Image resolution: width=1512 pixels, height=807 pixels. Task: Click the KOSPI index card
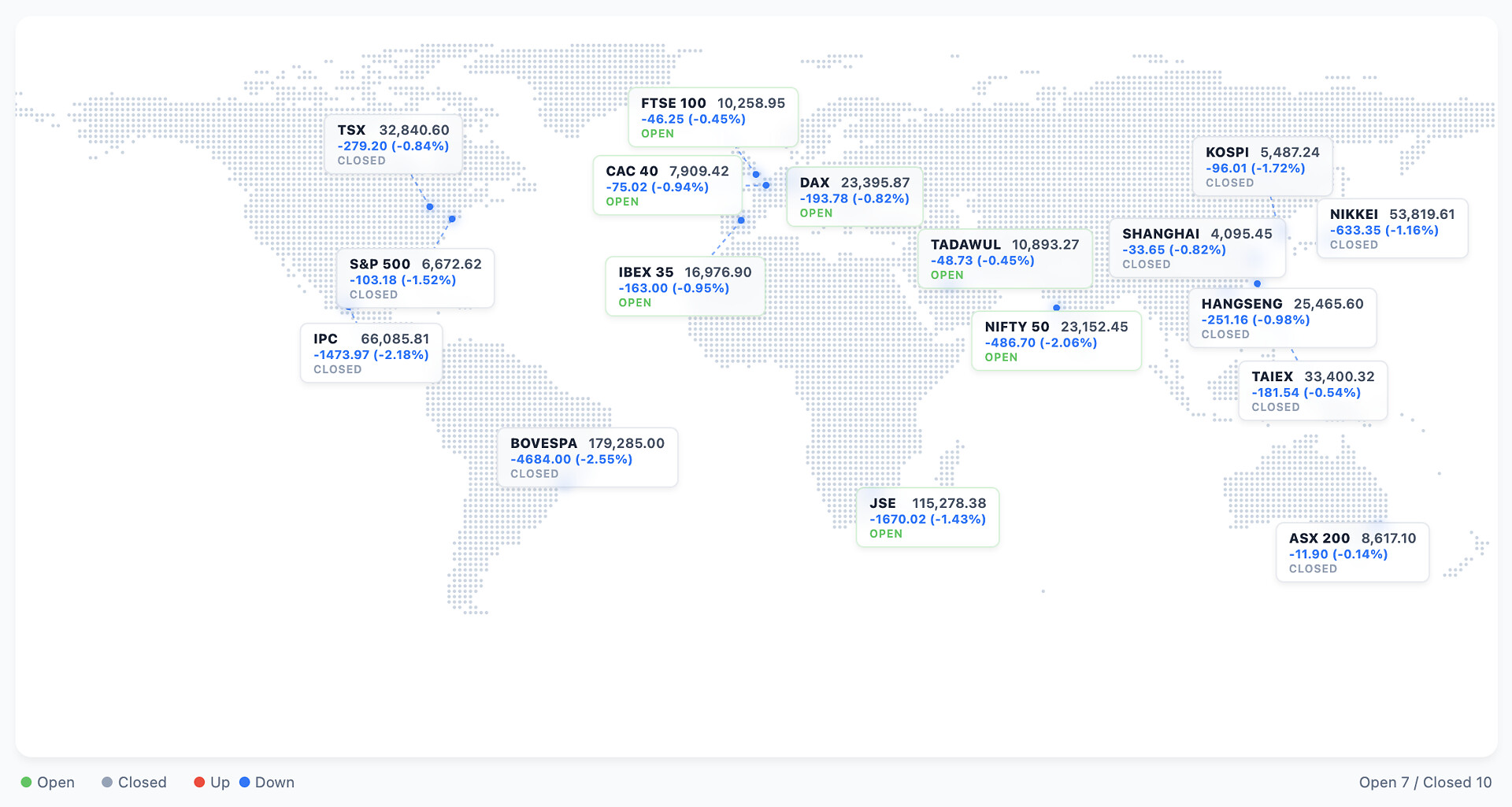point(1262,167)
